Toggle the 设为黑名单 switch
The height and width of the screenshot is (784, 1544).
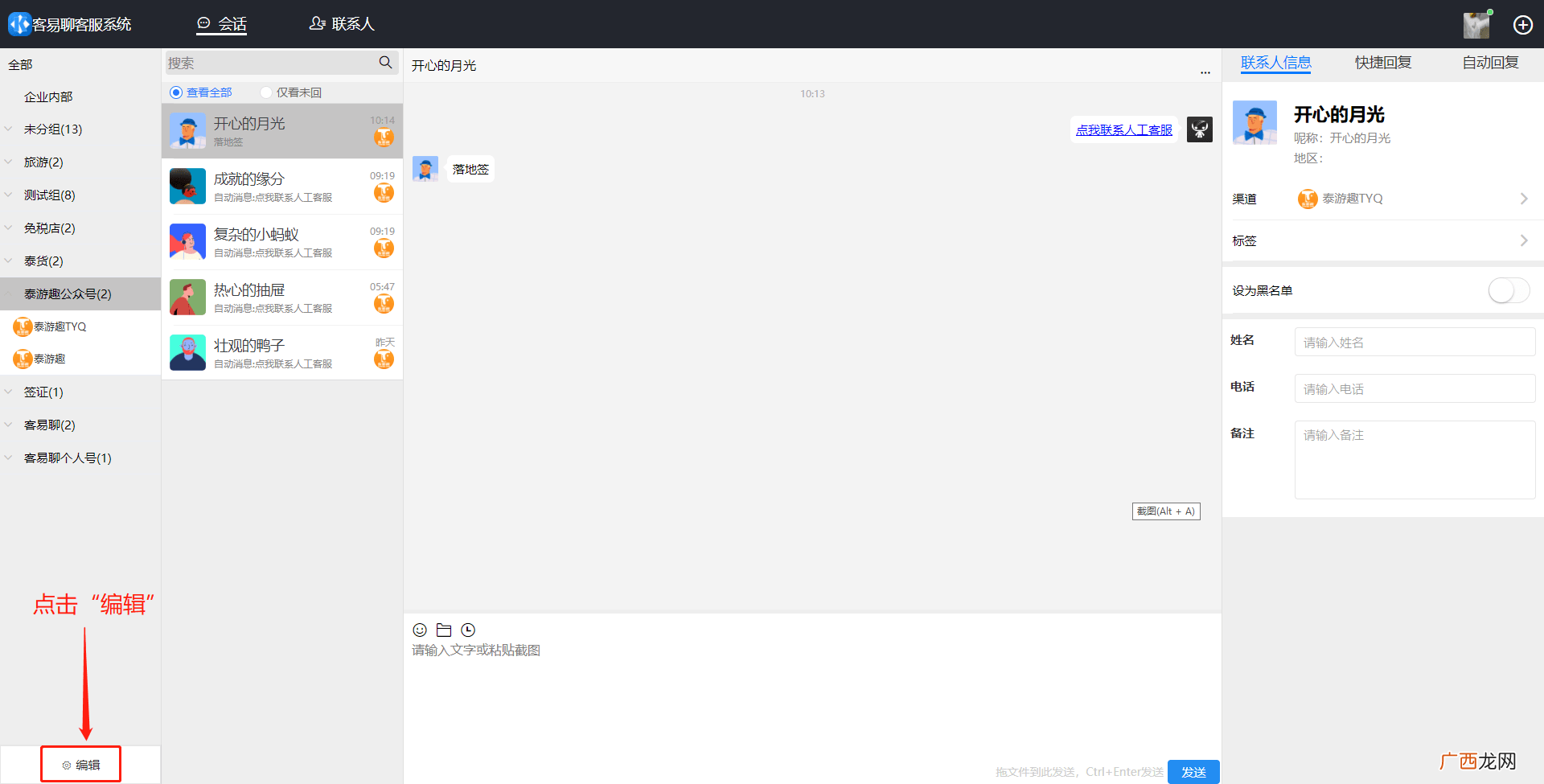point(1509,290)
